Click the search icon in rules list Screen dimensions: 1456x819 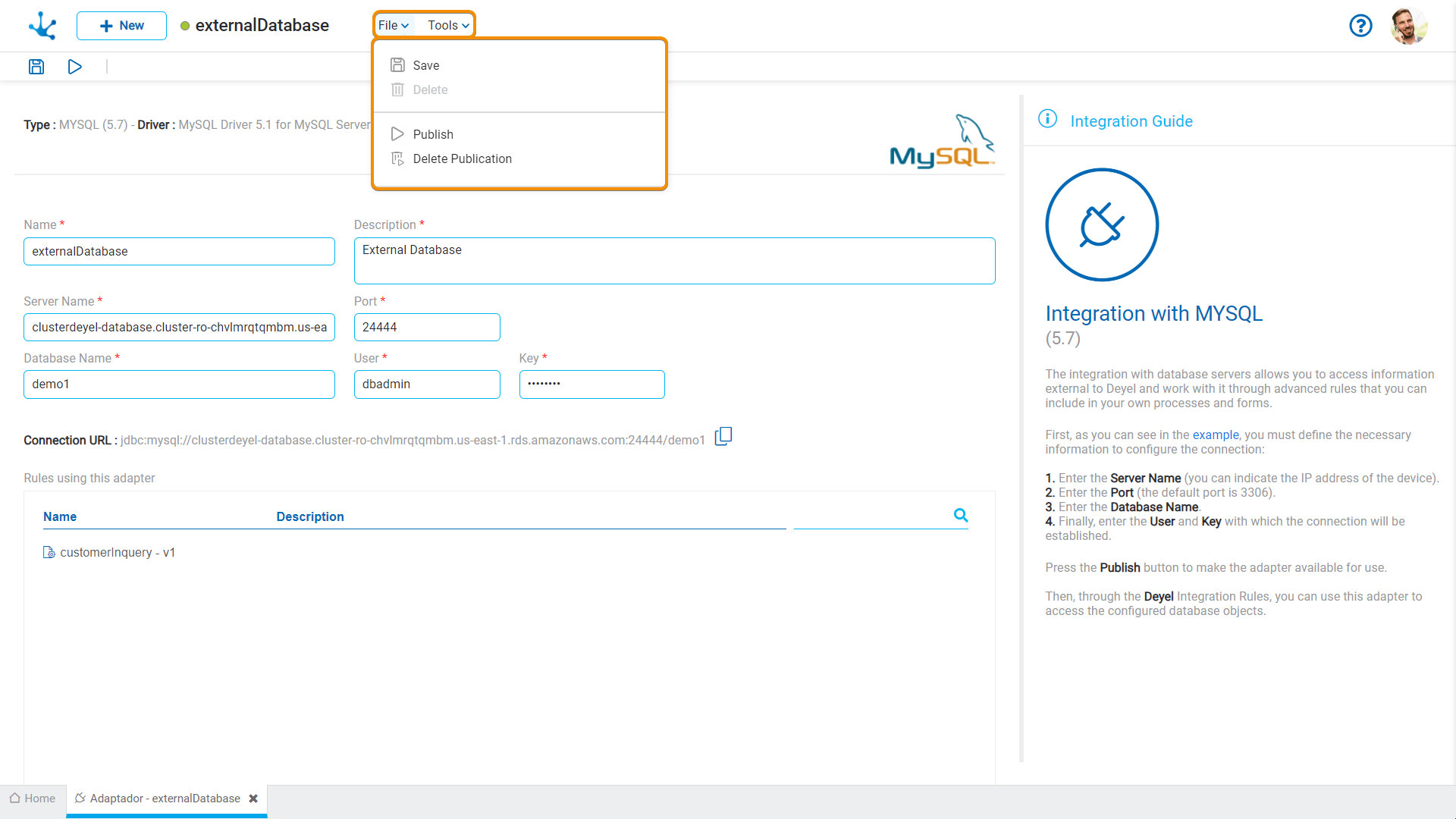tap(960, 515)
